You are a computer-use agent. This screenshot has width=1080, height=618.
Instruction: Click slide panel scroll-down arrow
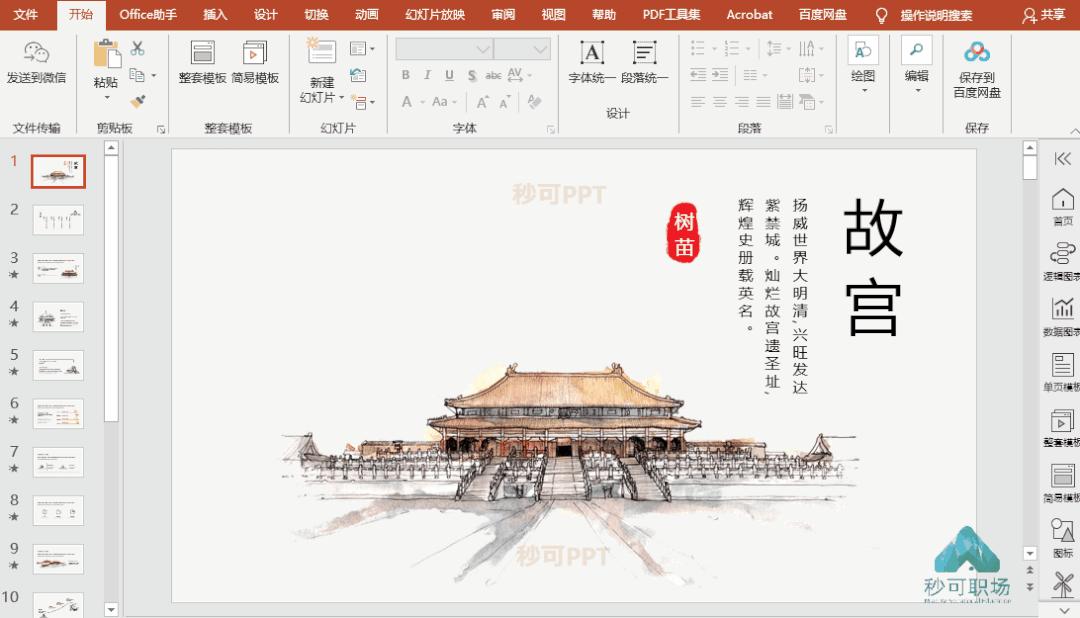111,609
